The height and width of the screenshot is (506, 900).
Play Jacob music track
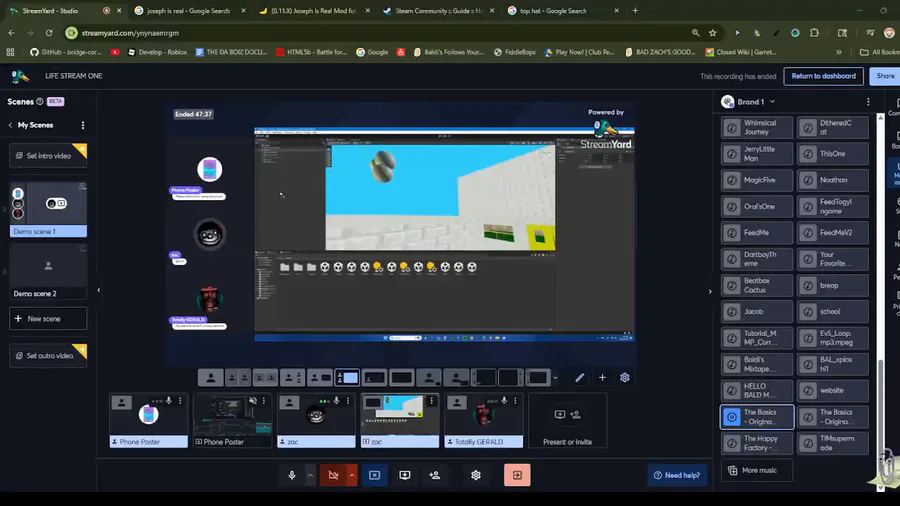(757, 312)
